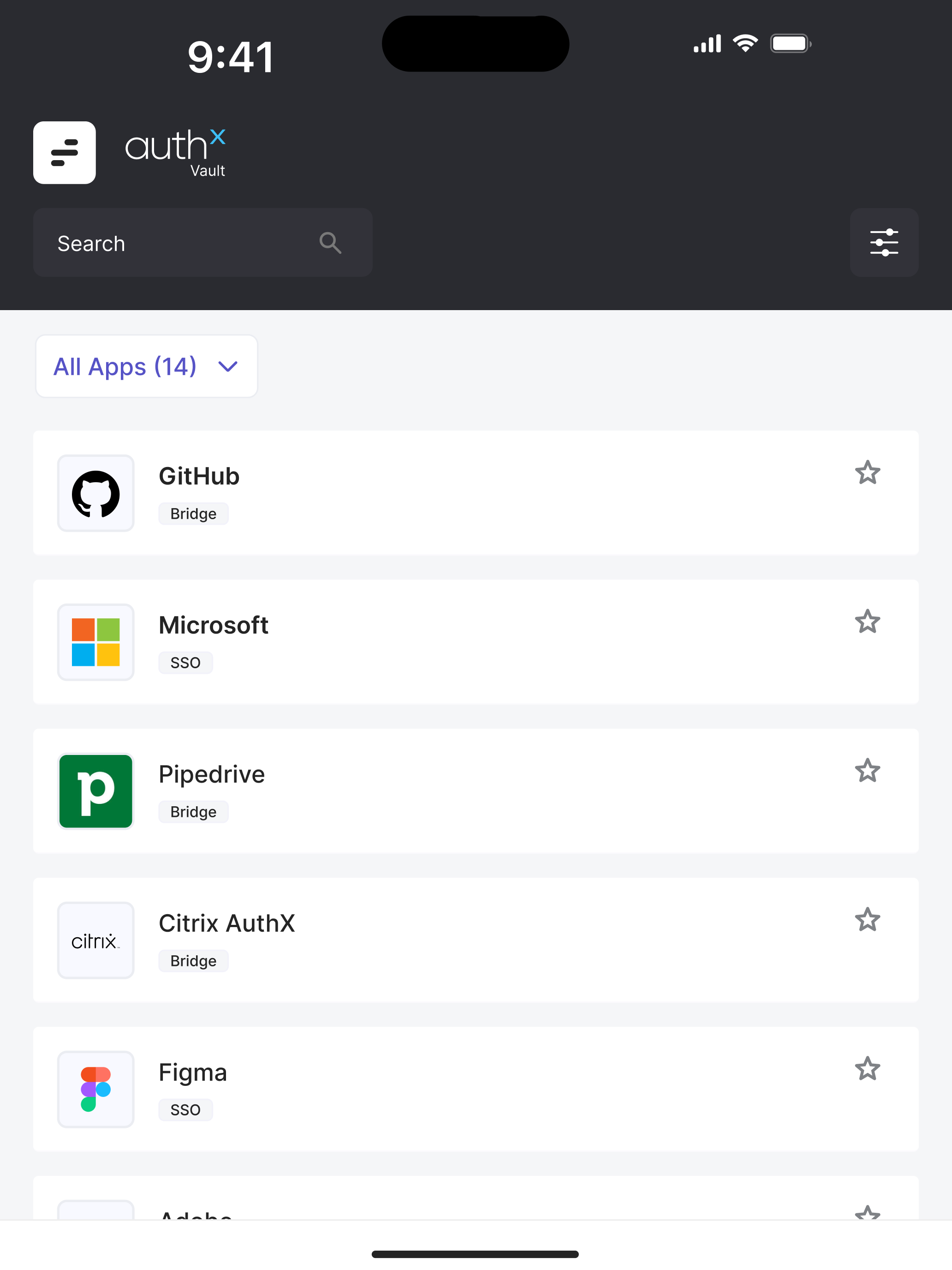Tap the magnifier search icon

pos(331,243)
